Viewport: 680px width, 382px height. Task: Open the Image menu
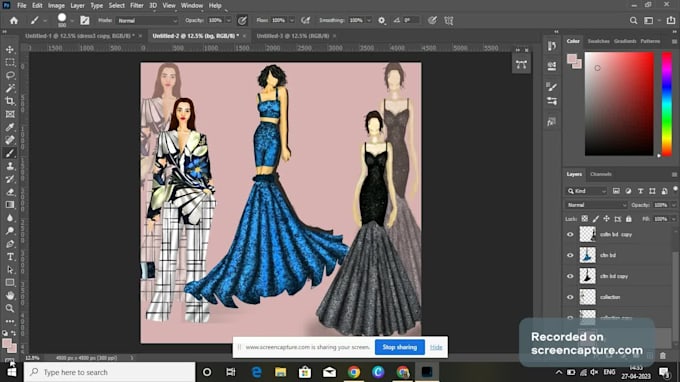pyautogui.click(x=56, y=6)
